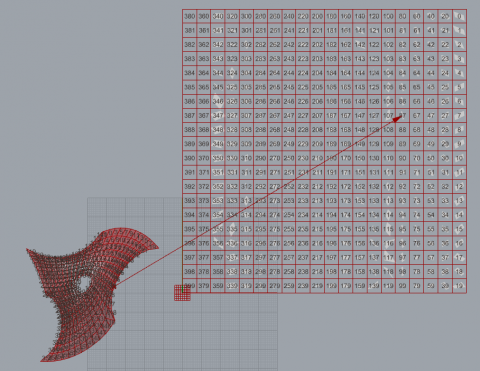Click the cell numbered 358
The width and height of the screenshot is (480, 371).
coord(218,271)
